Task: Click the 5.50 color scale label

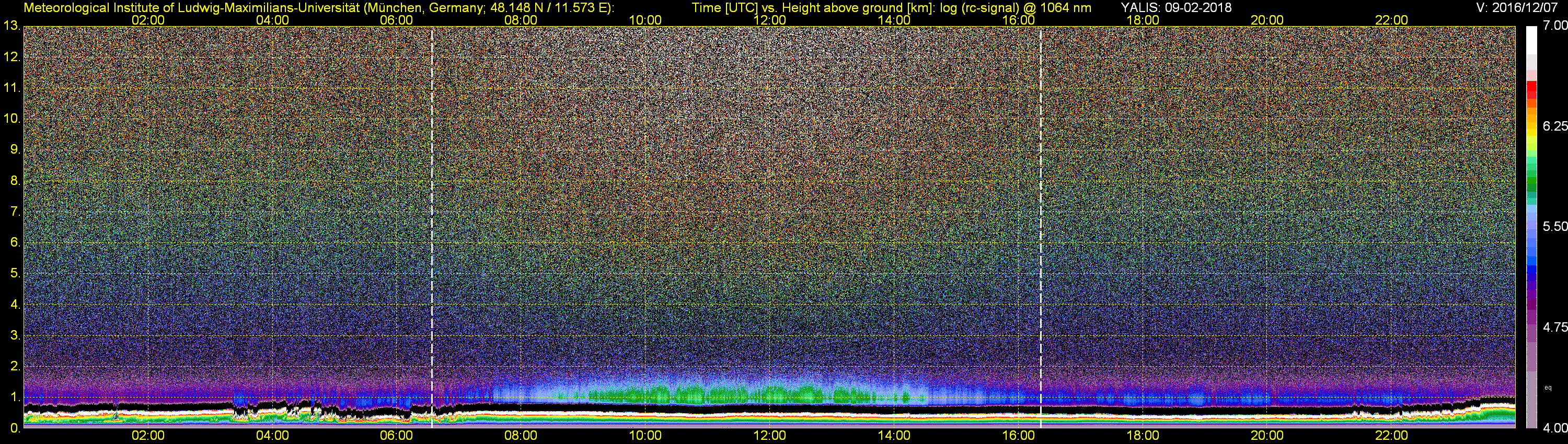Action: pos(1554,226)
